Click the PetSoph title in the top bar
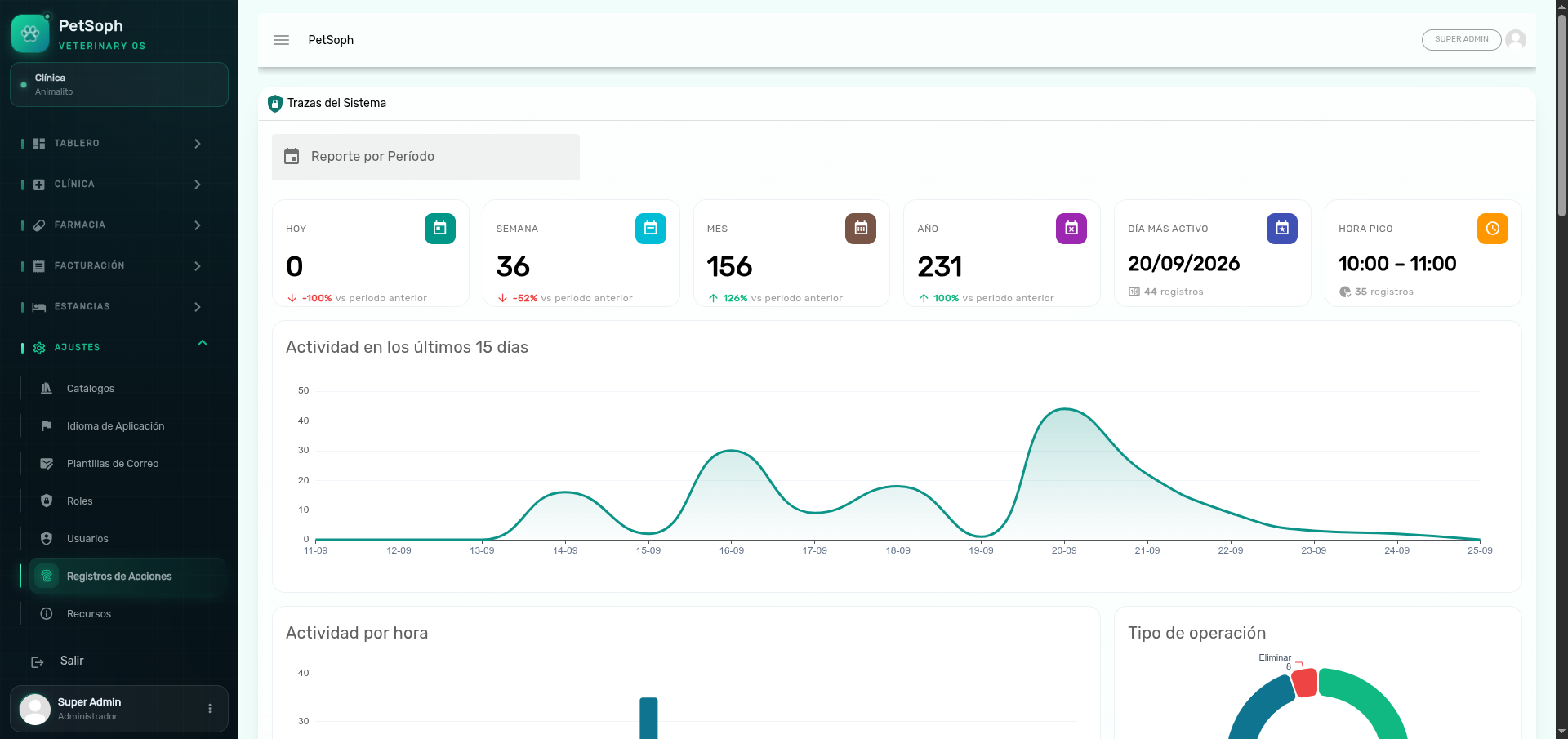Image resolution: width=1568 pixels, height=739 pixels. [x=331, y=40]
